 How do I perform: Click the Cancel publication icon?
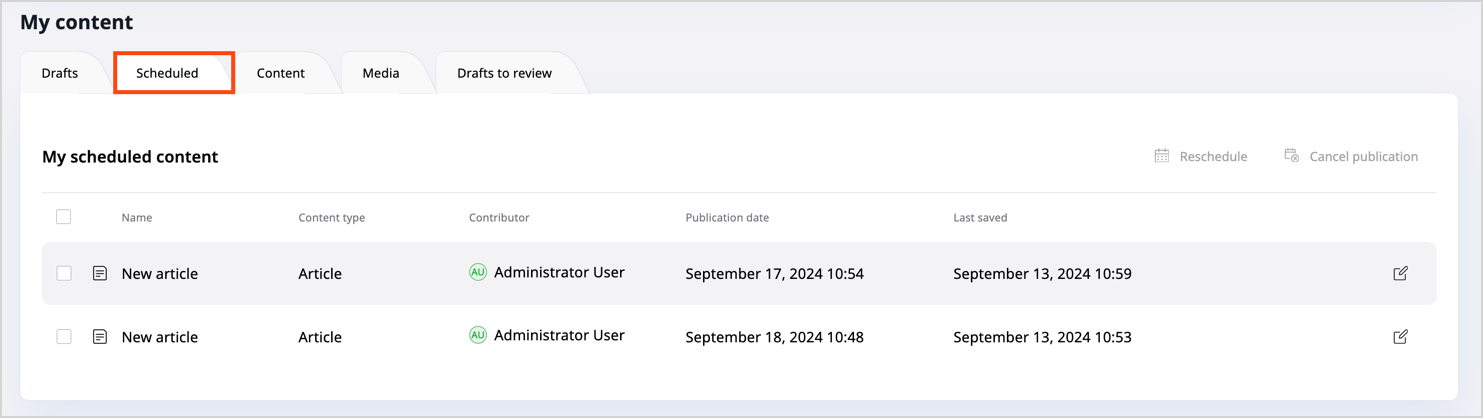click(x=1291, y=156)
